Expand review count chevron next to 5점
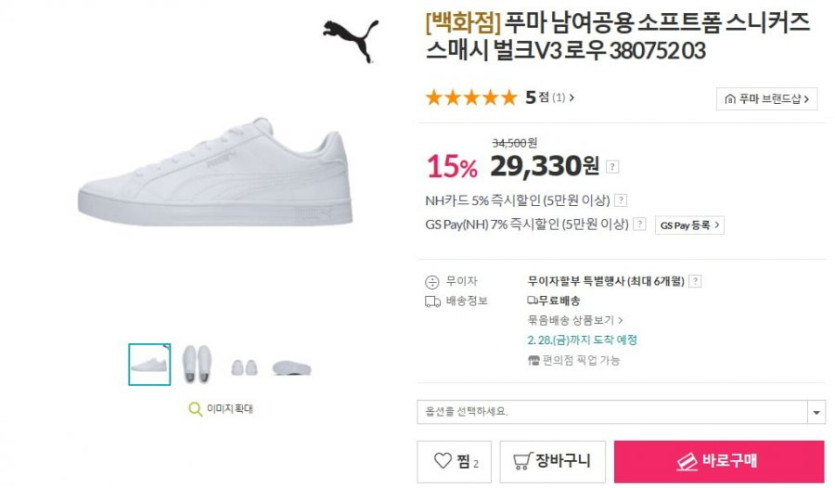The height and width of the screenshot is (488, 835). point(571,98)
